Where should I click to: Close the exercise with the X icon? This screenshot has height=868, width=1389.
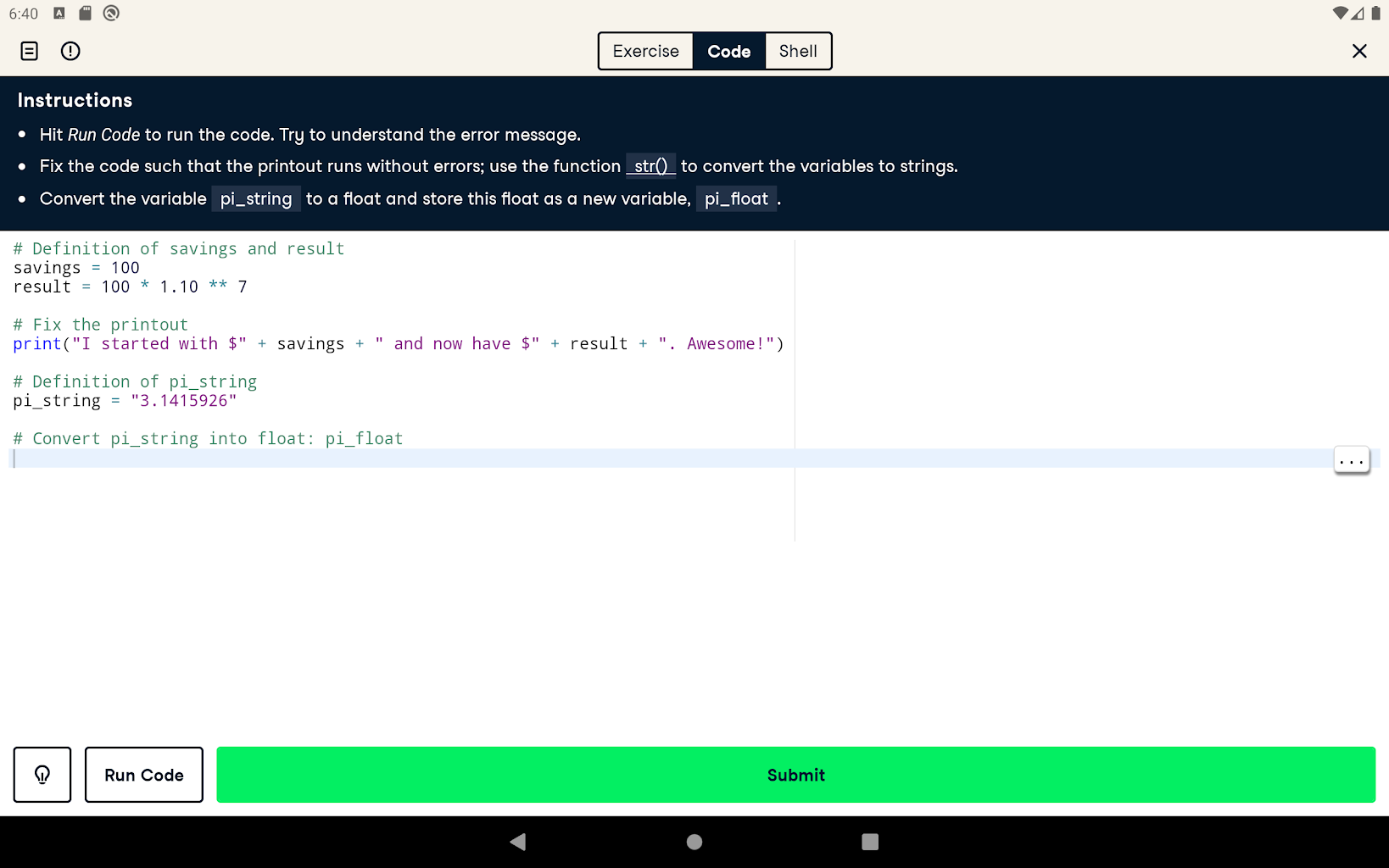(1359, 51)
